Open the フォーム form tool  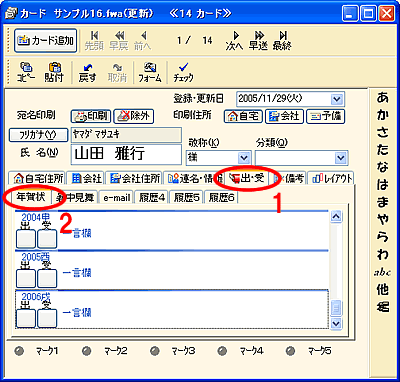pos(150,72)
